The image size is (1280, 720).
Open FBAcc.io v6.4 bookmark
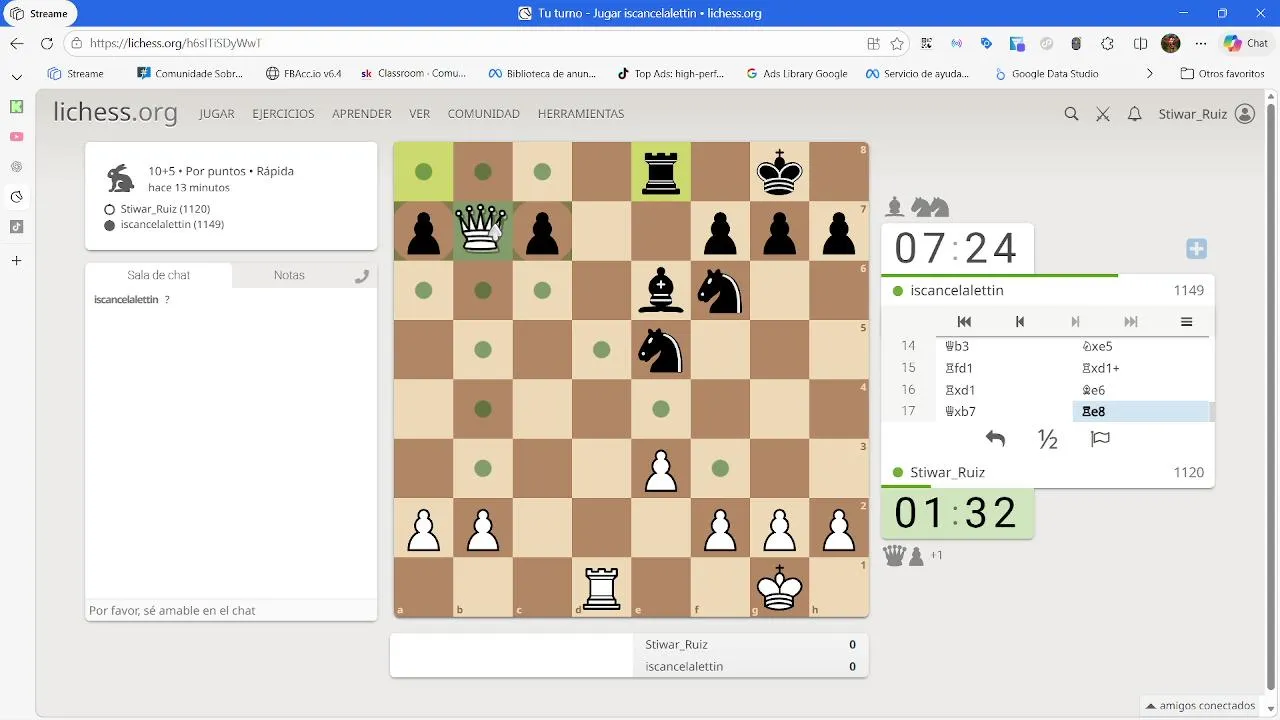pyautogui.click(x=303, y=73)
